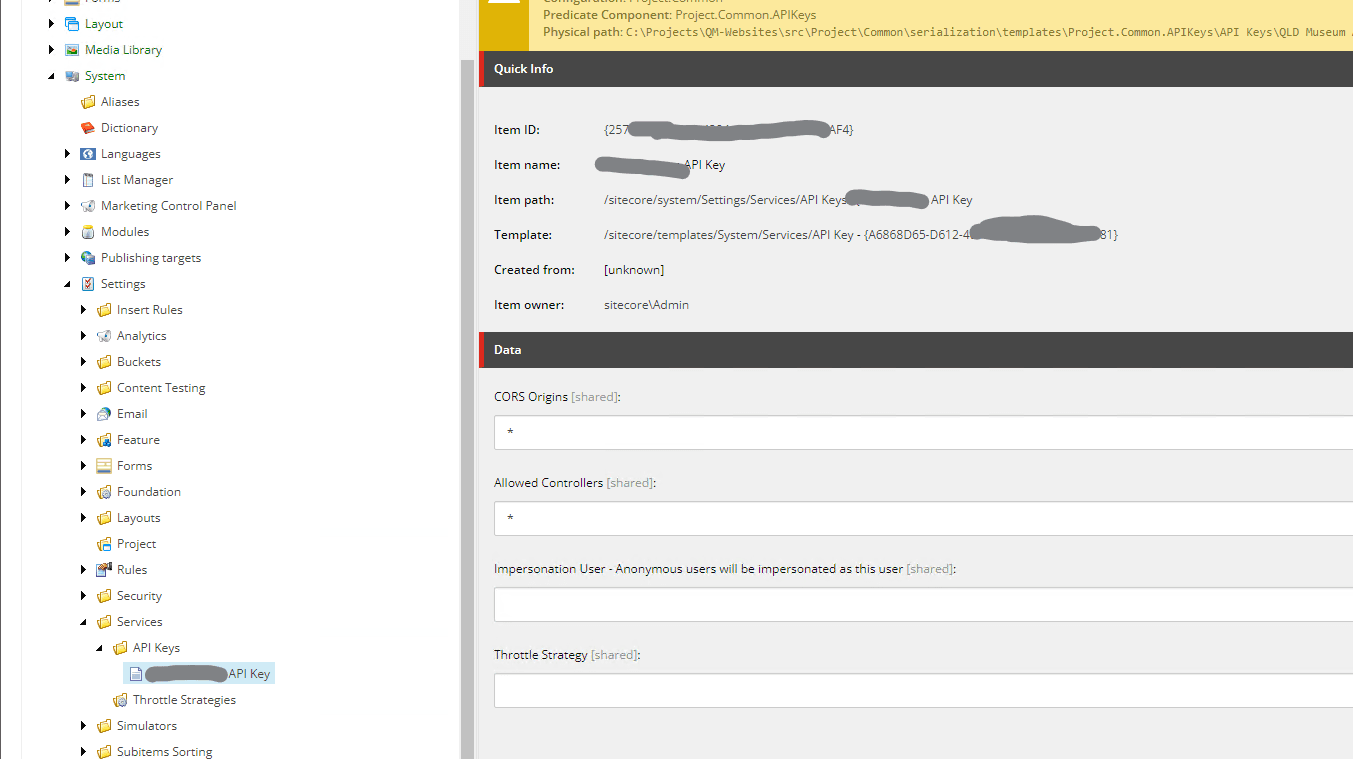The image size is (1353, 759).
Task: Click the sitecore\Admin owner value
Action: pyautogui.click(x=646, y=305)
